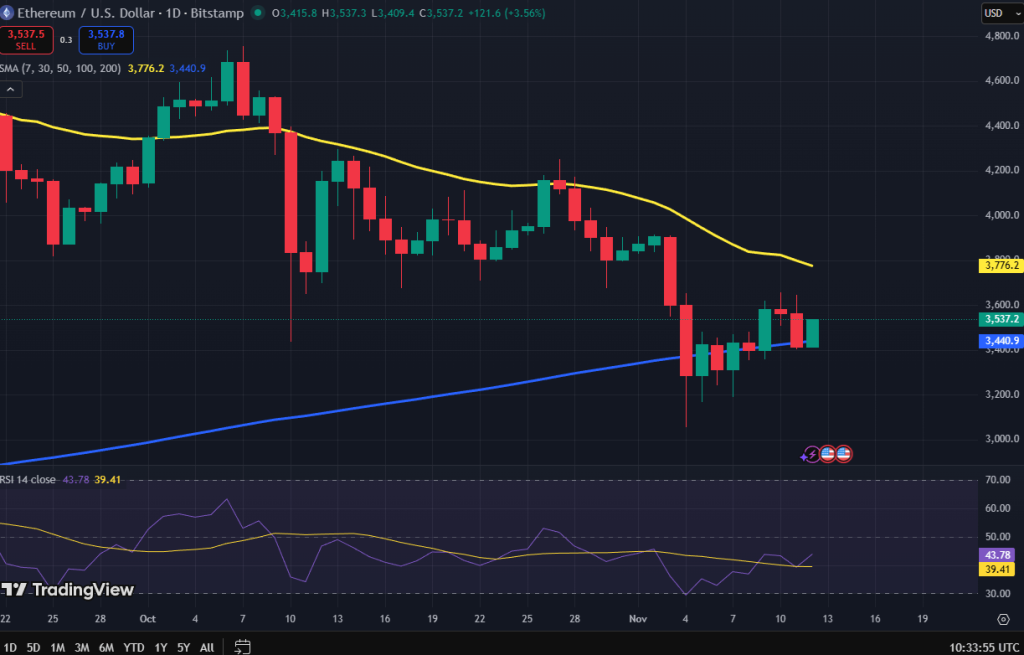This screenshot has width=1024, height=655.
Task: Select the YTD range tab
Action: click(132, 648)
